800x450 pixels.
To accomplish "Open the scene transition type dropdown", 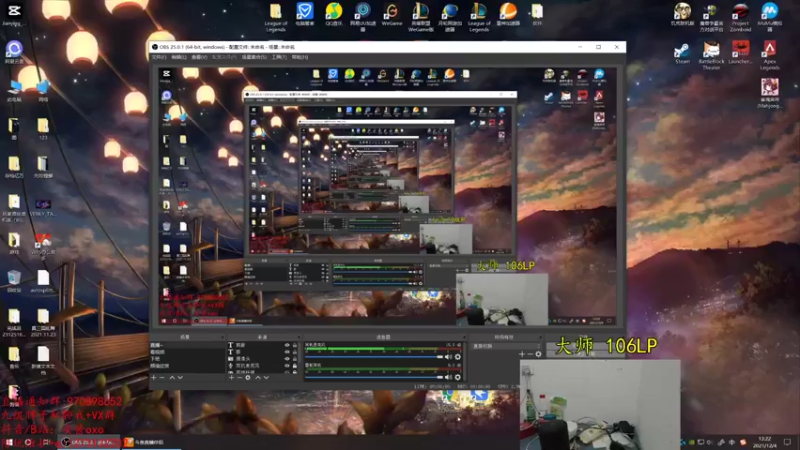I will [x=505, y=346].
